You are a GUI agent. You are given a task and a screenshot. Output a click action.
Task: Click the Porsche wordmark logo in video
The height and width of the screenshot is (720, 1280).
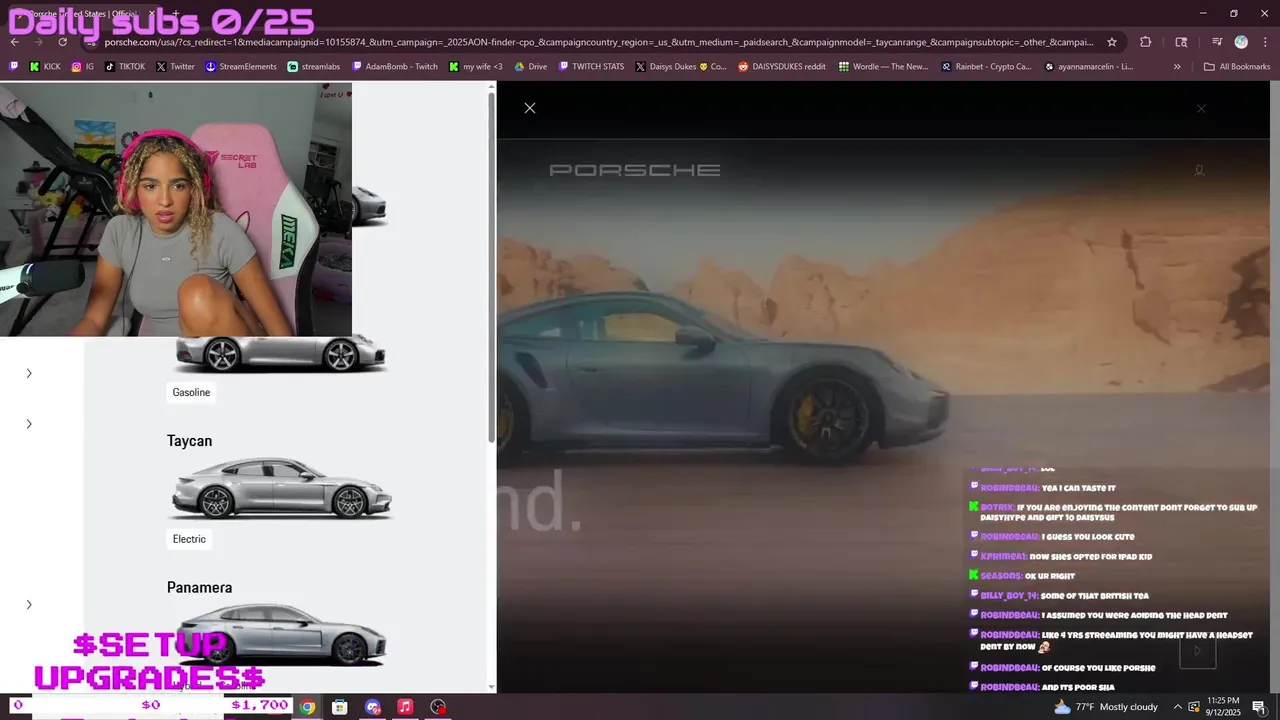click(x=635, y=170)
